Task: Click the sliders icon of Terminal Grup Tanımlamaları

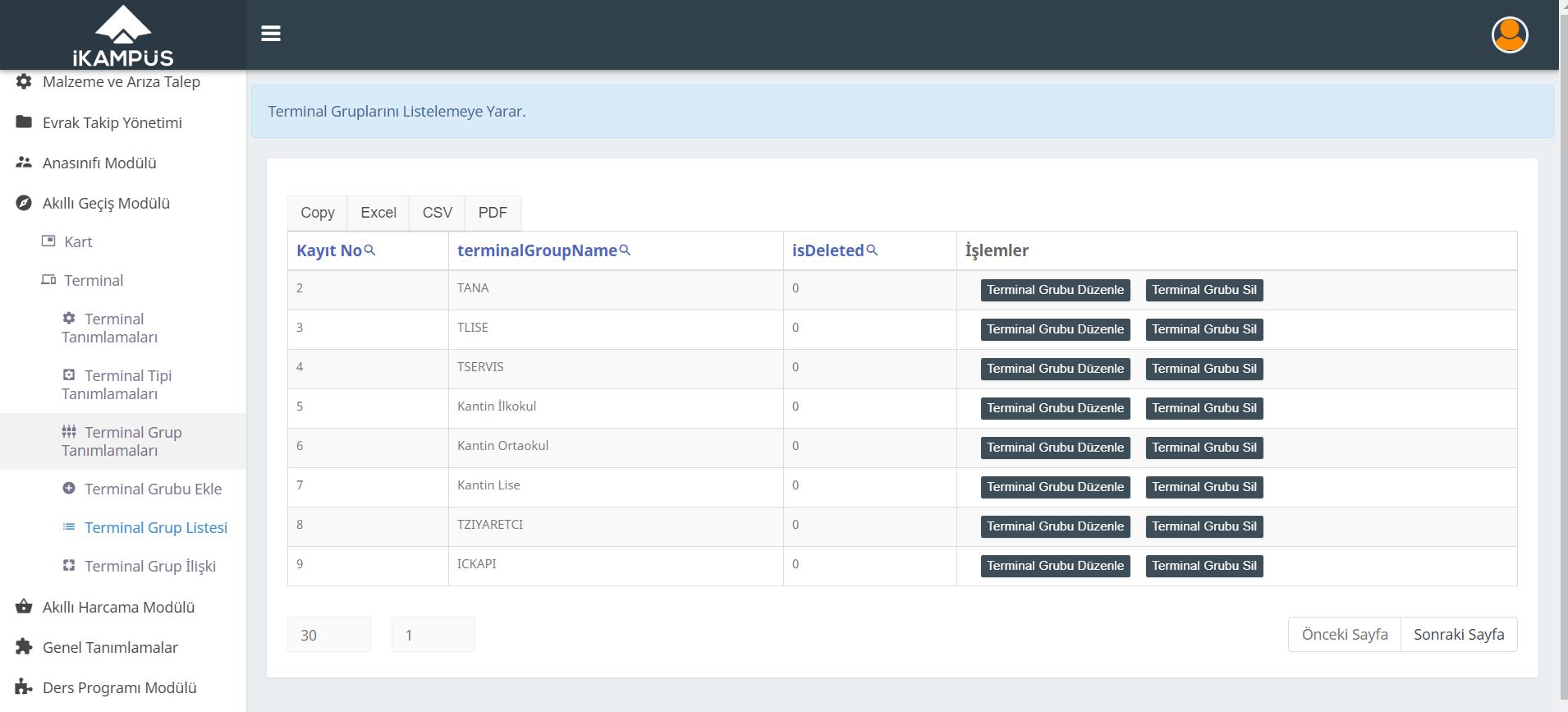Action: click(x=69, y=431)
